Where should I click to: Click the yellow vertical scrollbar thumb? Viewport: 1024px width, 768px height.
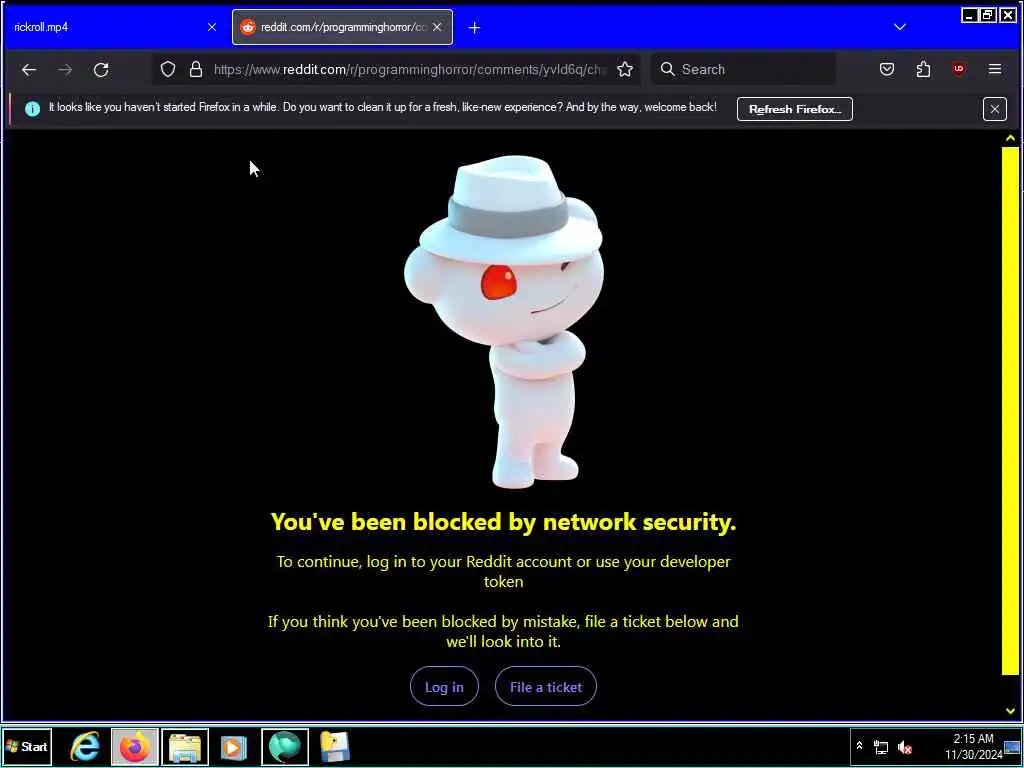point(1010,410)
